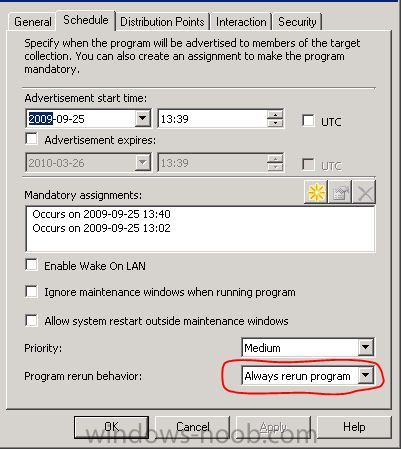
Task: Add a new mandatory assignment (yellow star icon)
Action: [316, 192]
